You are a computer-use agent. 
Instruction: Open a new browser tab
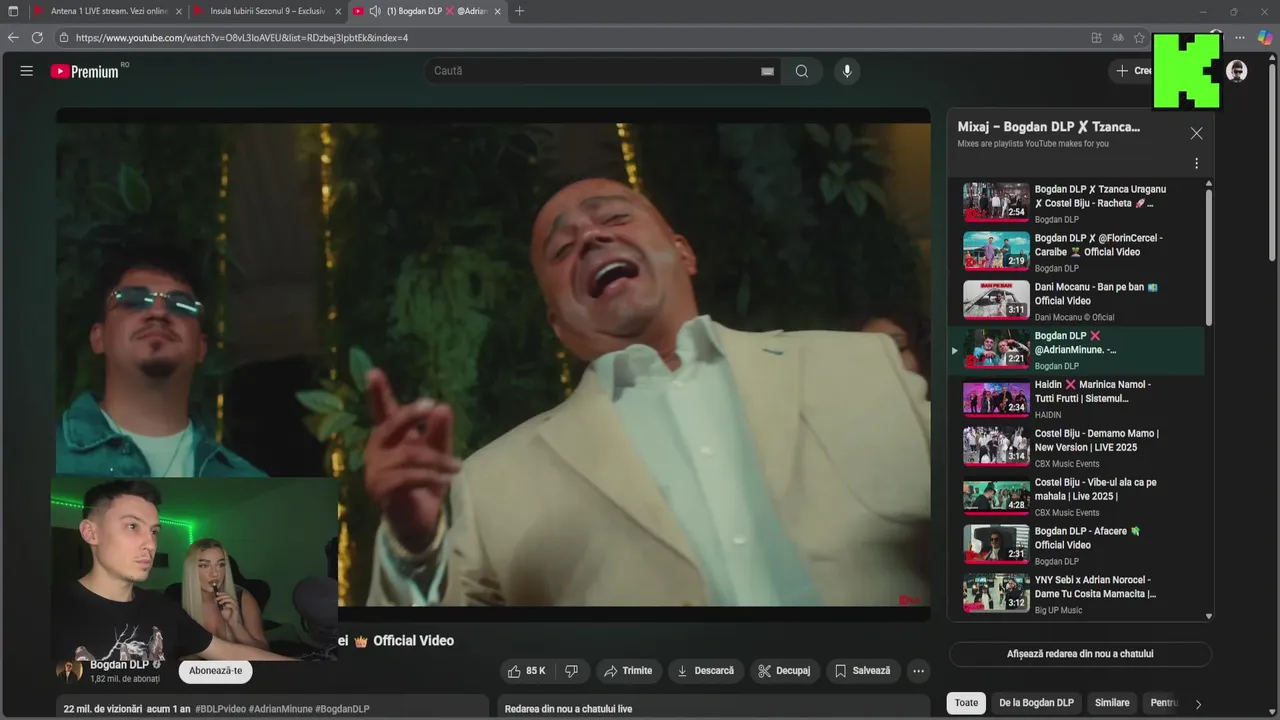(x=519, y=11)
